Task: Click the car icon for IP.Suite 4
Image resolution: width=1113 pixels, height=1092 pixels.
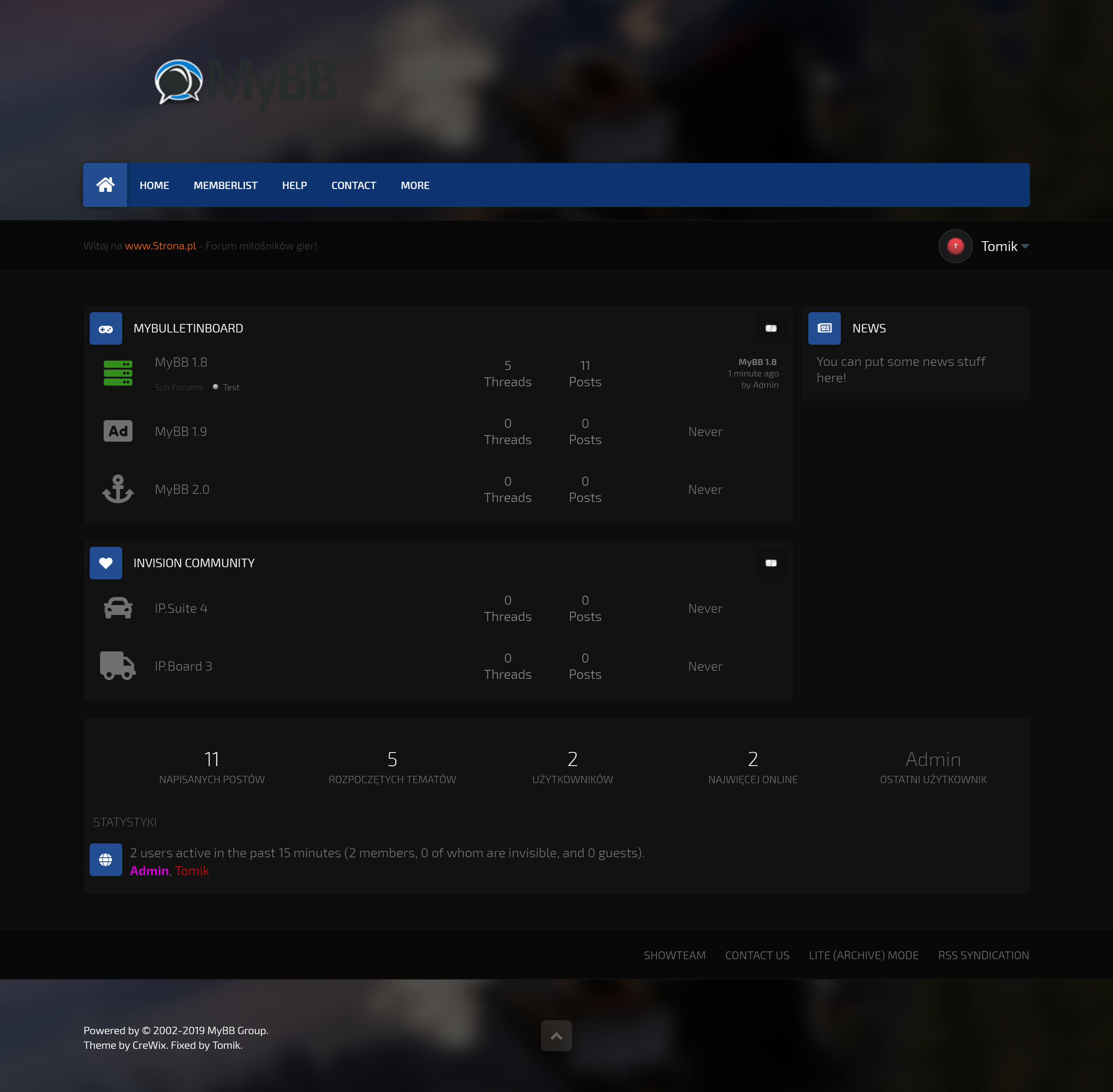Action: click(118, 608)
